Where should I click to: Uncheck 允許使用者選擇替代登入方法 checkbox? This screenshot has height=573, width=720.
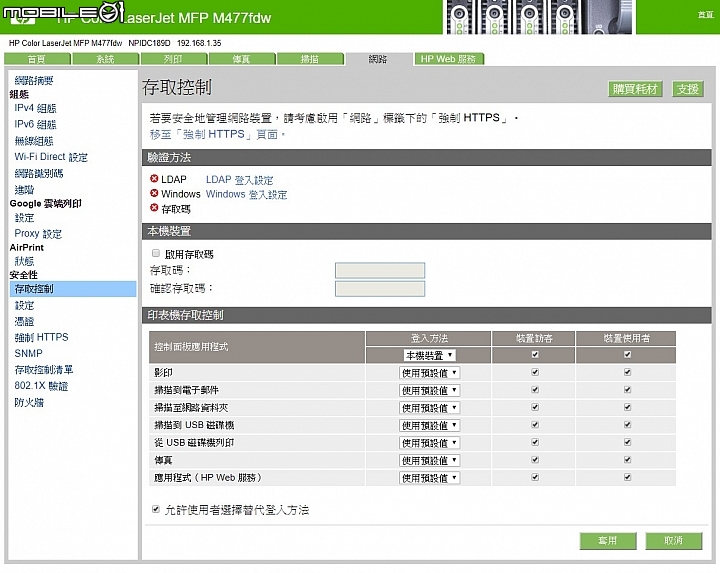point(156,509)
